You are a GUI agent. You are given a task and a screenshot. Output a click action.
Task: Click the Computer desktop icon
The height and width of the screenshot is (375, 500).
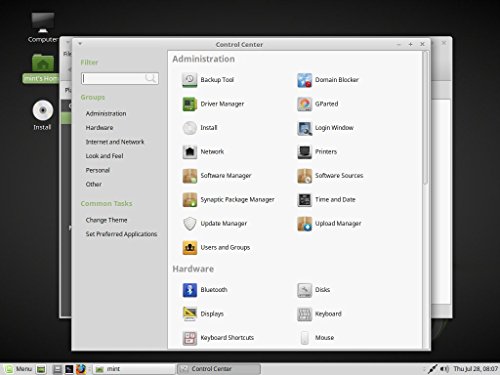[43, 23]
